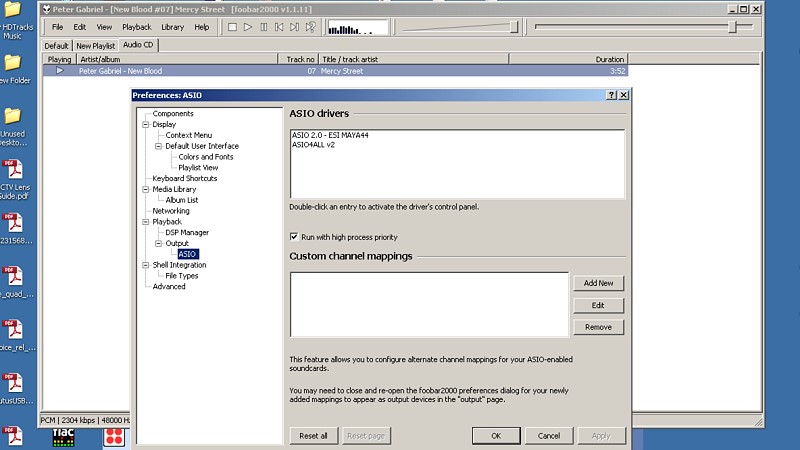800x450 pixels.
Task: Collapse the Playback tree node
Action: (x=145, y=222)
